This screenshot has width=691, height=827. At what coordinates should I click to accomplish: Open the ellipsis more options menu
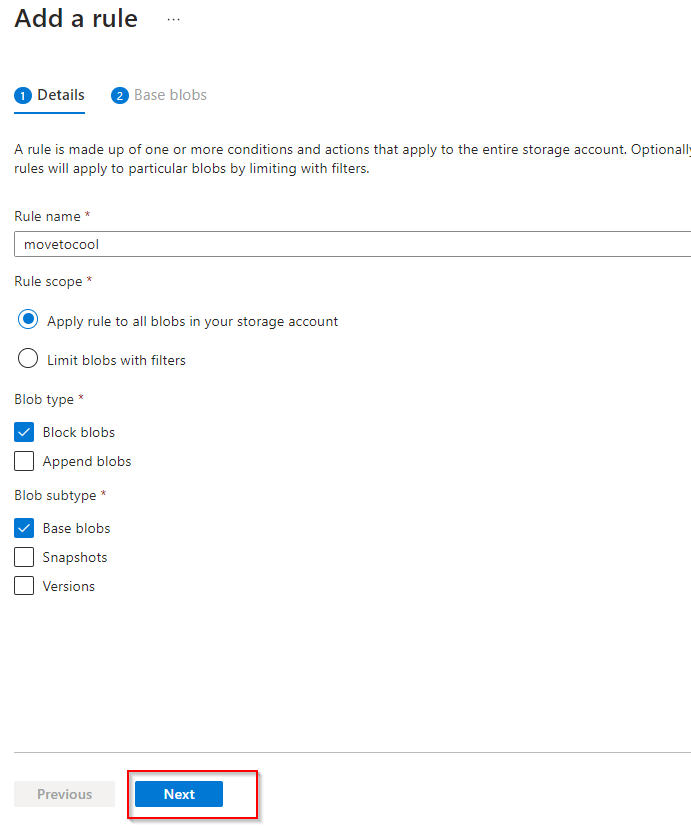pos(174,20)
